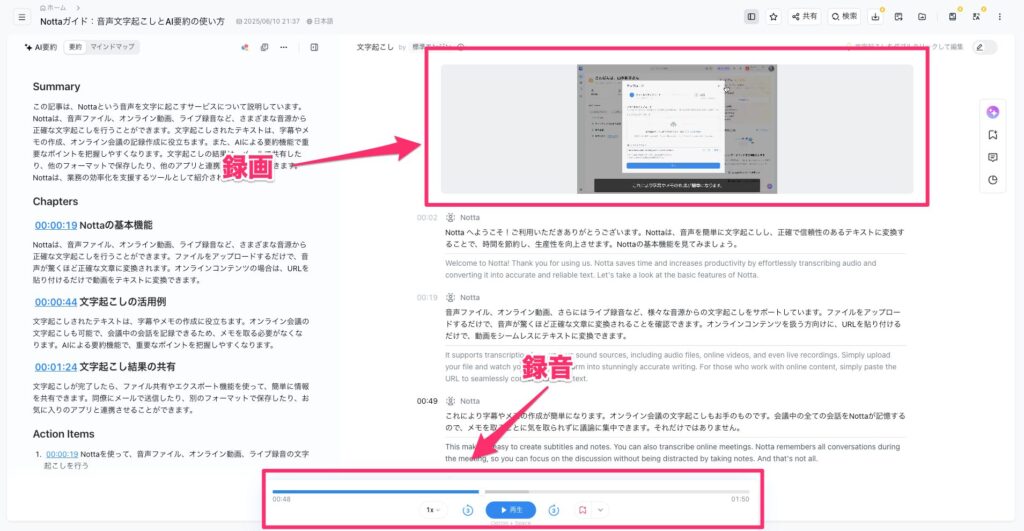The width and height of the screenshot is (1024, 531).
Task: Click the download export icon
Action: pos(876,17)
